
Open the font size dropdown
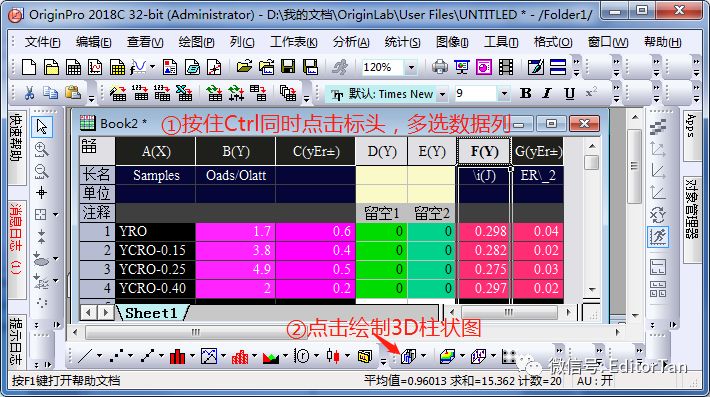coord(504,94)
